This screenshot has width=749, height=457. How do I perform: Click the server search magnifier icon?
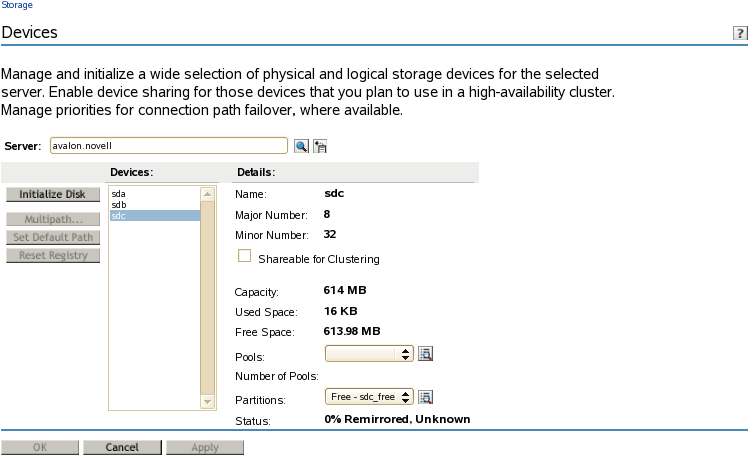pyautogui.click(x=301, y=146)
